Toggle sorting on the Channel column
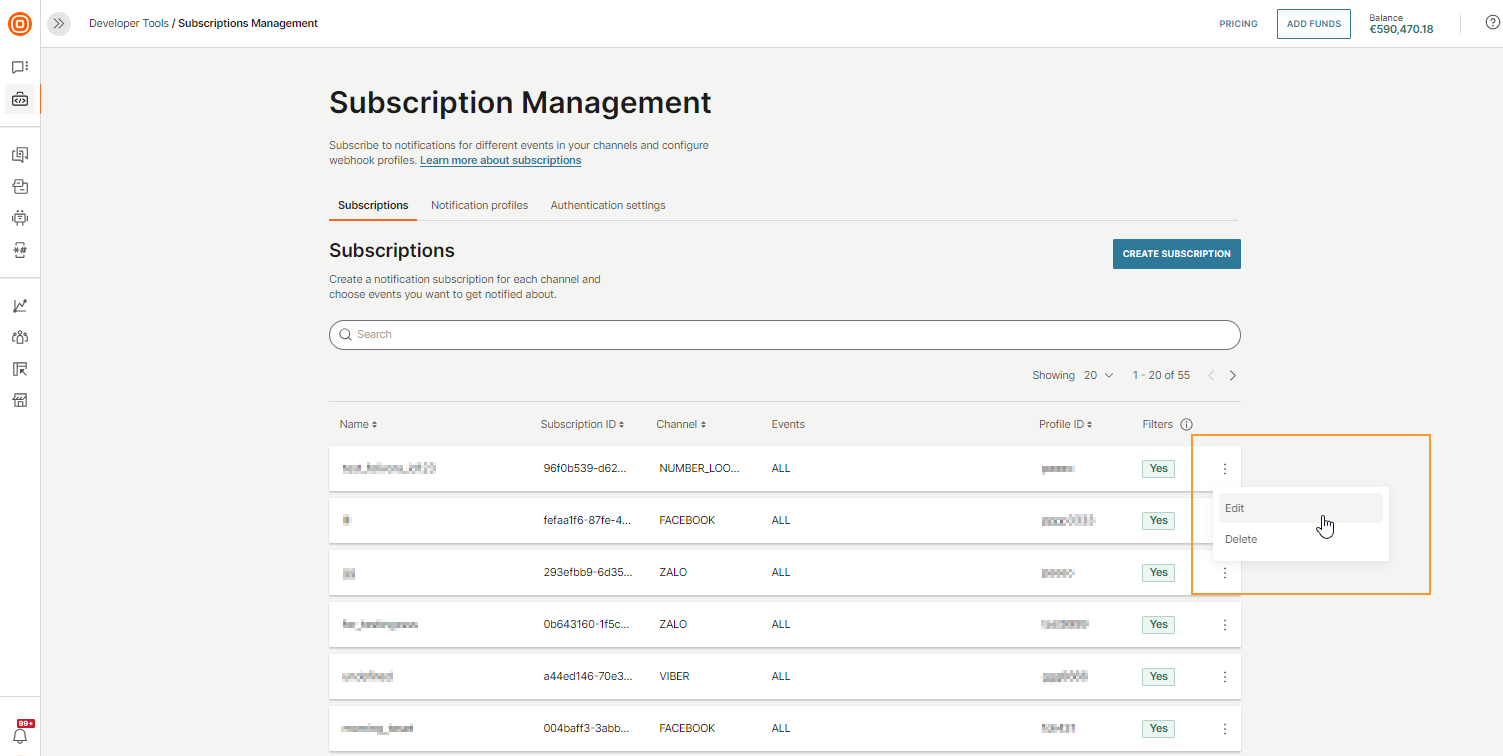 click(x=681, y=424)
